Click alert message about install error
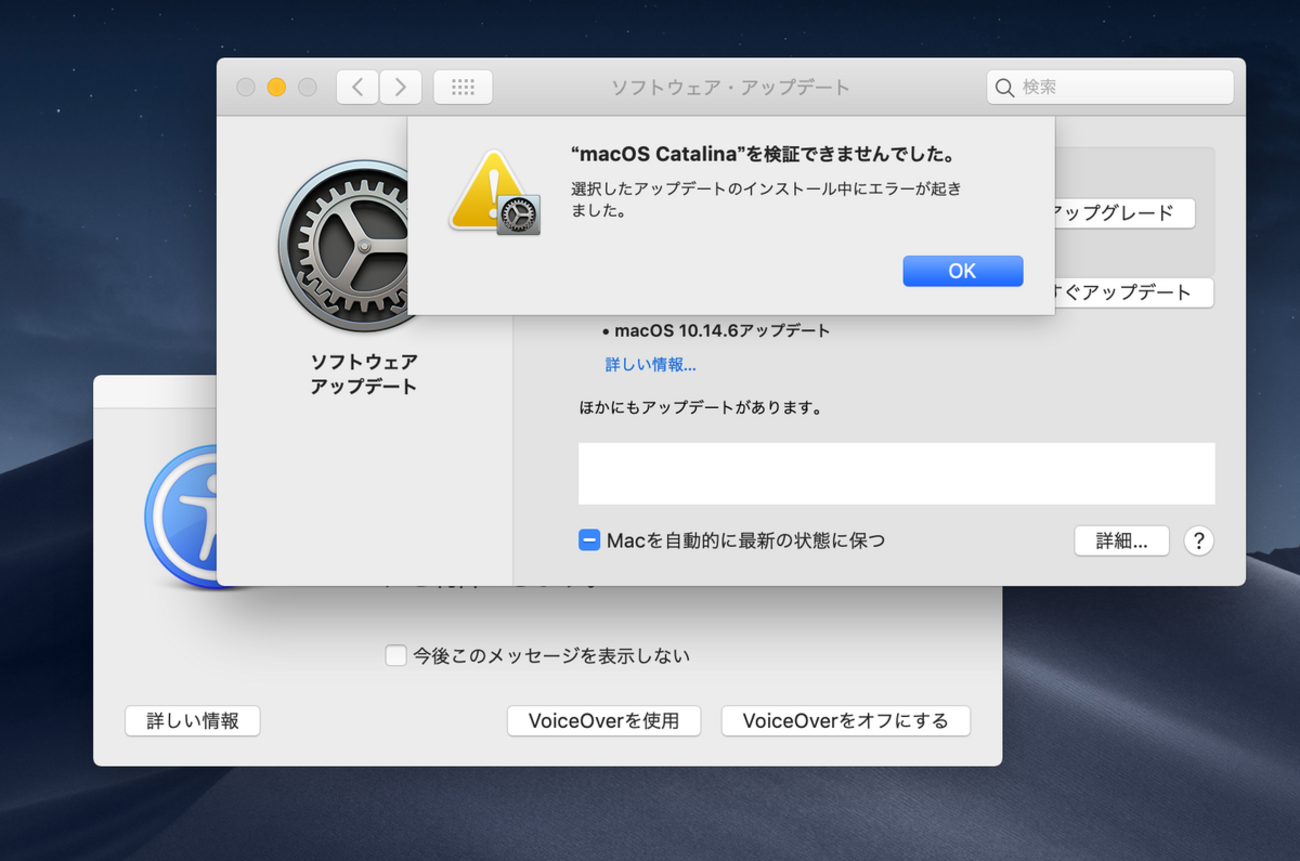 point(766,199)
